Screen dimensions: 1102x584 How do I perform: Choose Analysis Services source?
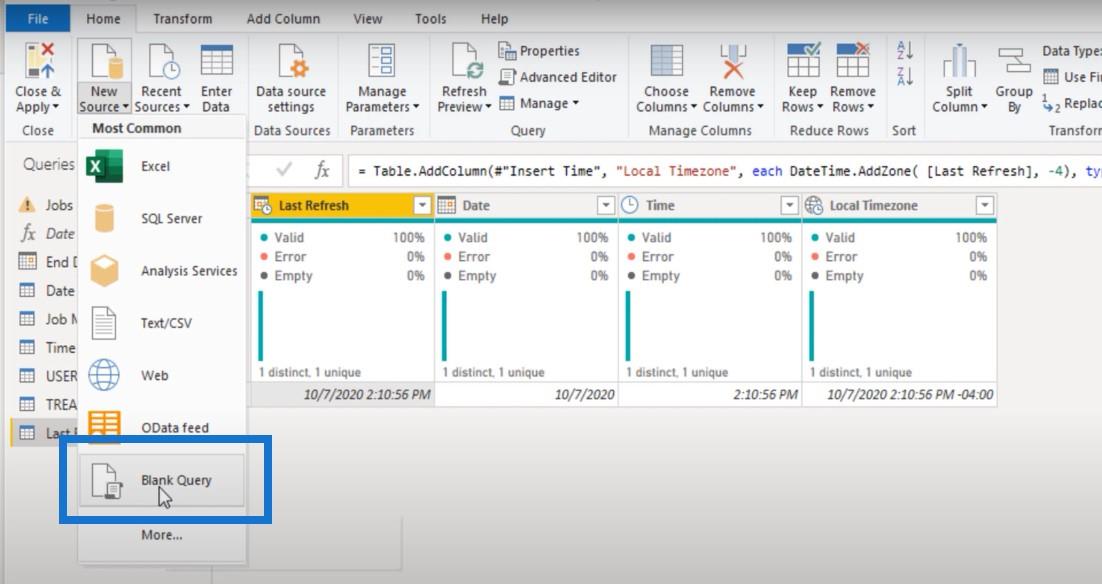pyautogui.click(x=162, y=271)
